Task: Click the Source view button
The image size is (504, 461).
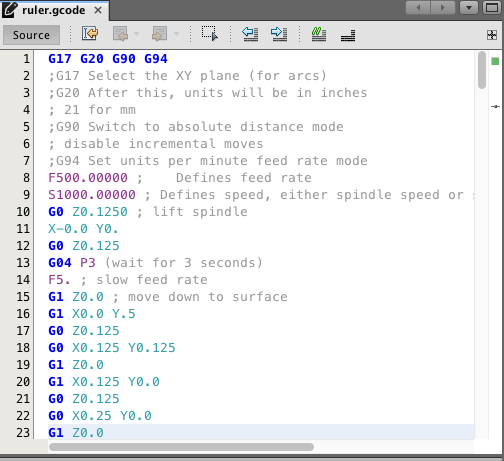Action: [x=31, y=35]
